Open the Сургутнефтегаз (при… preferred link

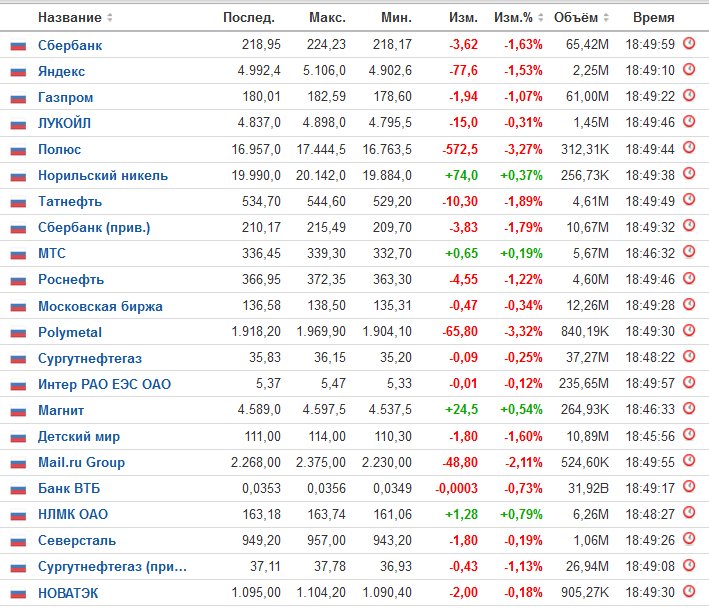(112, 567)
